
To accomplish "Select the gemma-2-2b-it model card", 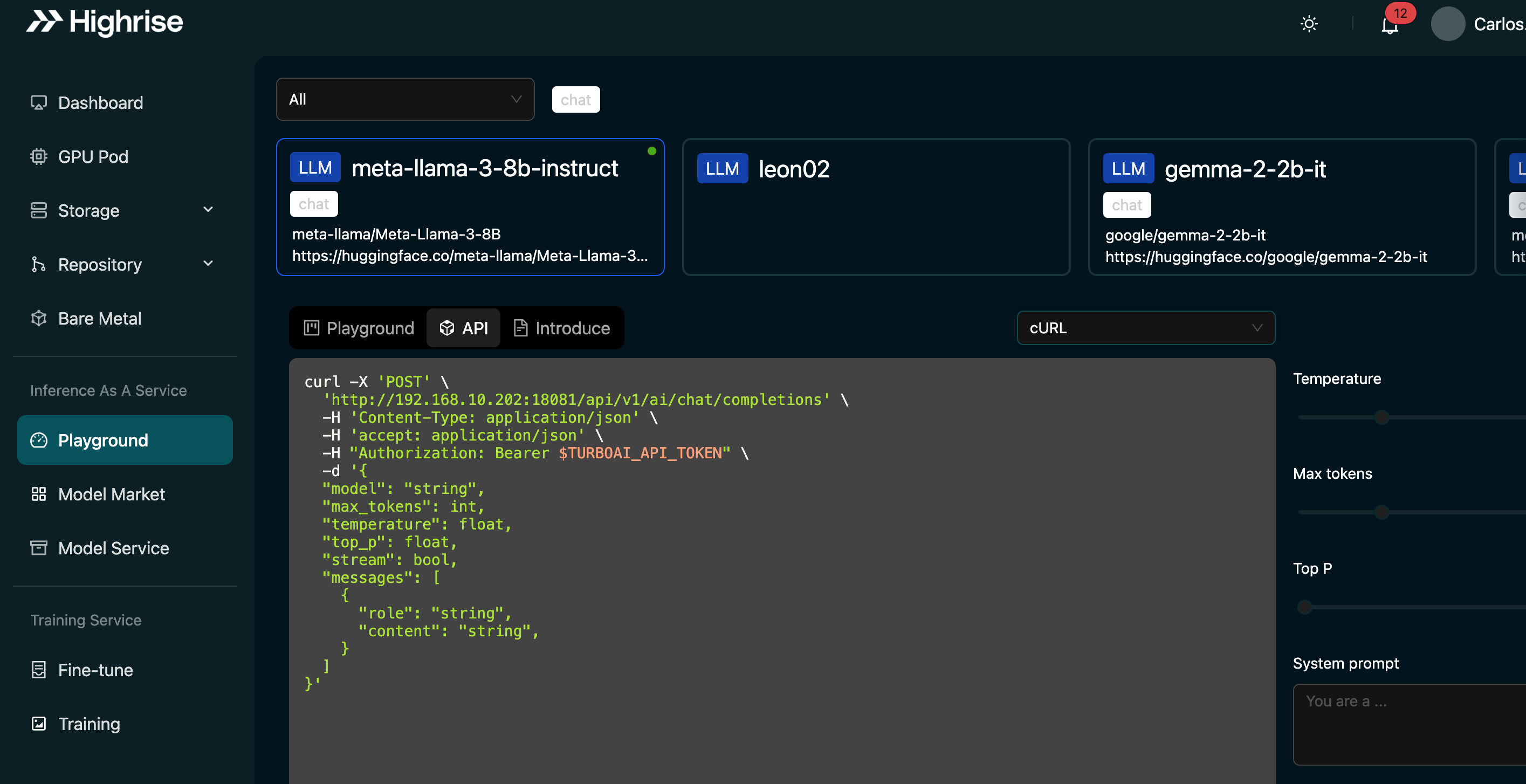I will pyautogui.click(x=1282, y=208).
